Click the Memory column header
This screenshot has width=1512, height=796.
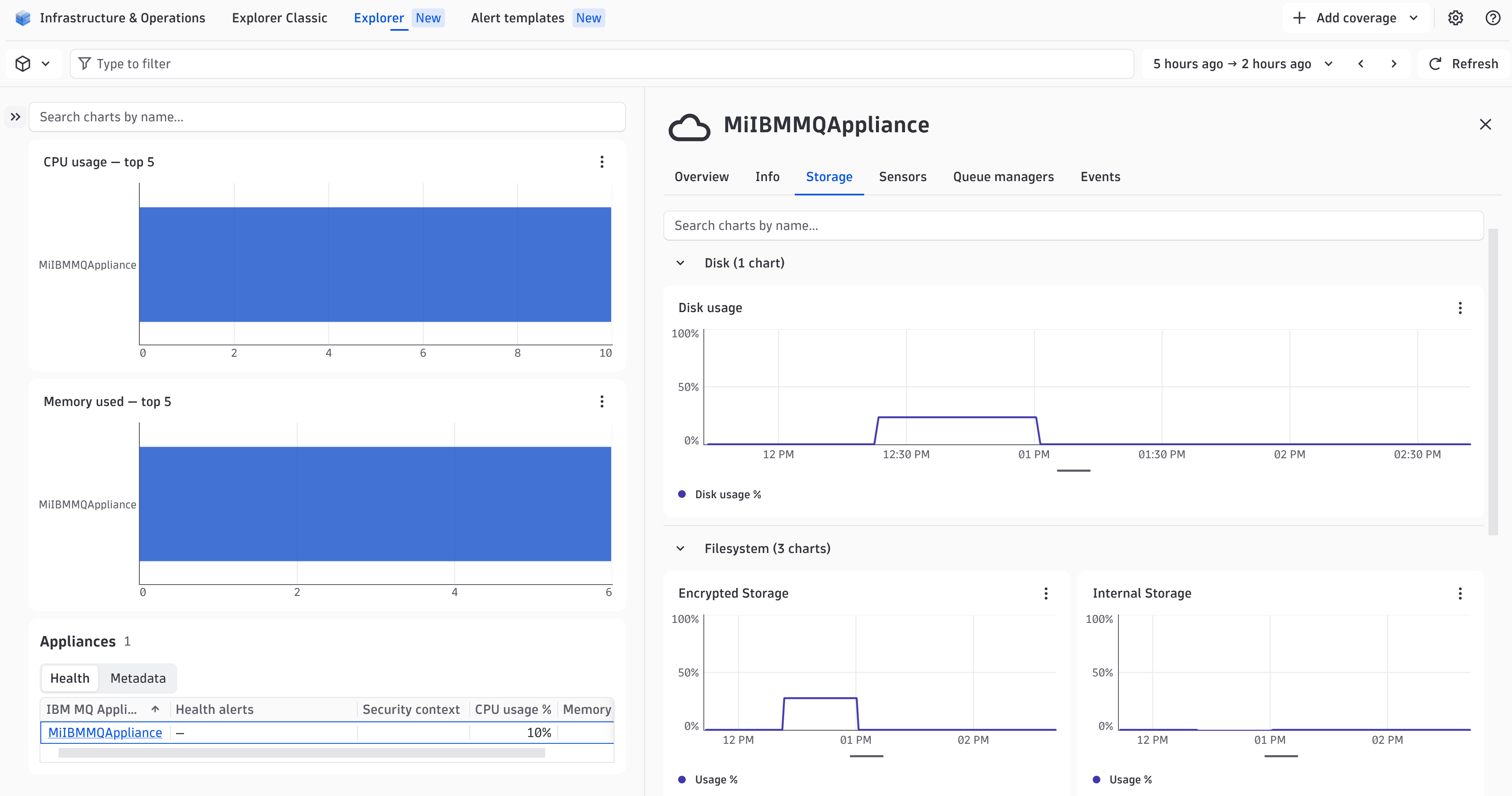pos(586,709)
